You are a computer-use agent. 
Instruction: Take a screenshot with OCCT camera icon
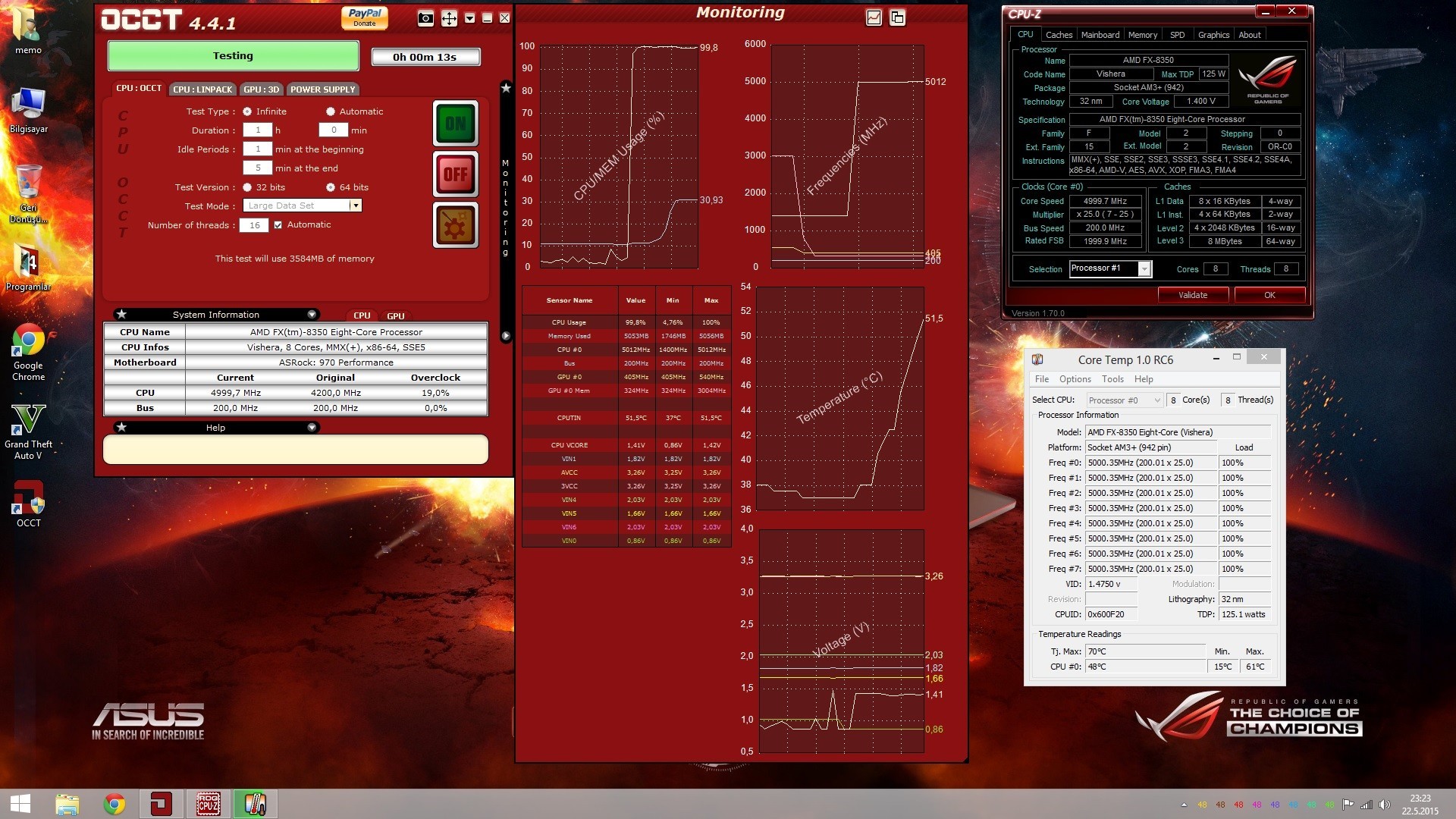tap(426, 18)
